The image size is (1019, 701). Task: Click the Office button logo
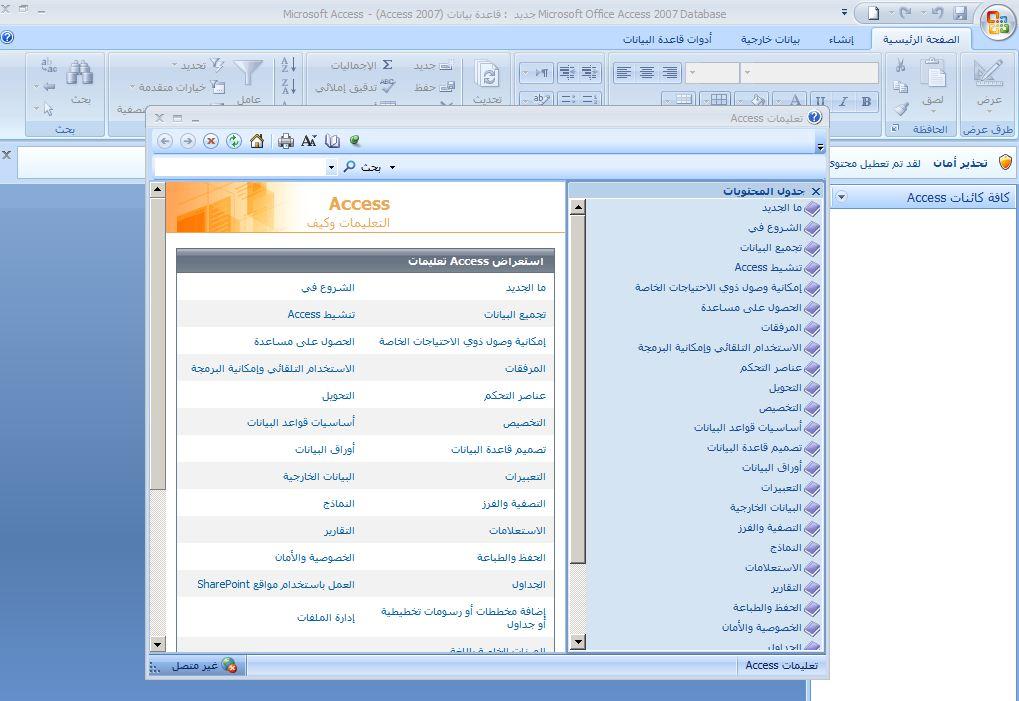click(x=997, y=24)
